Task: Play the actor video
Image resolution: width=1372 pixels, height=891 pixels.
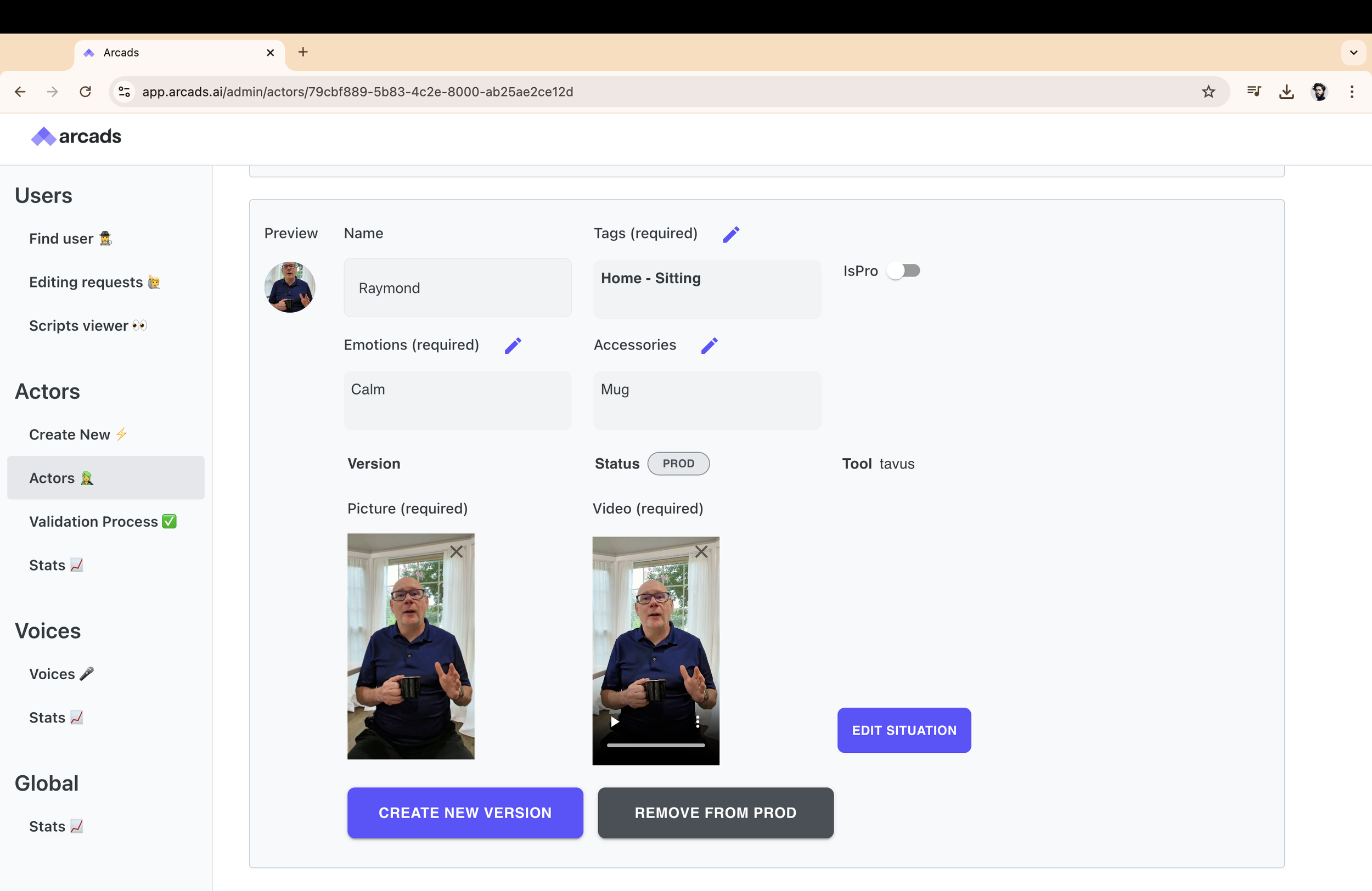Action: (x=615, y=721)
